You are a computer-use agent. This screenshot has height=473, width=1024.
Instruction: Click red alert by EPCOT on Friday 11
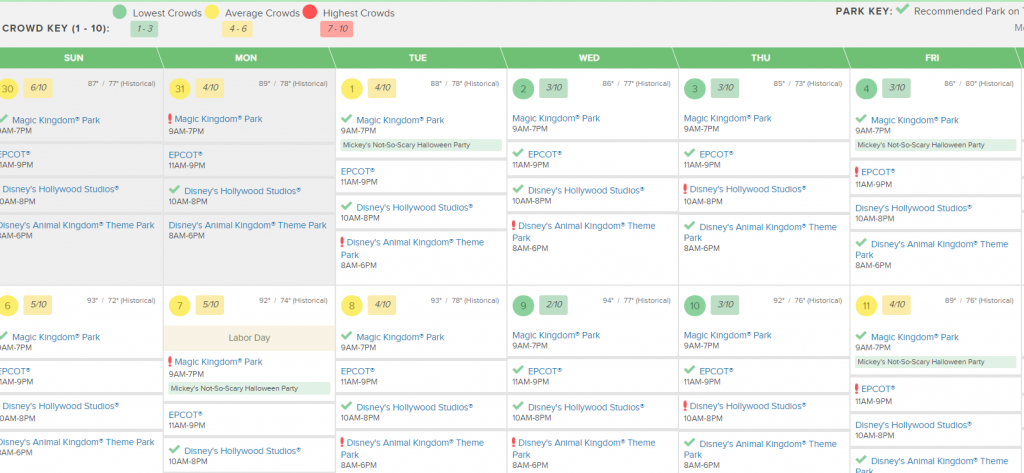(x=857, y=389)
